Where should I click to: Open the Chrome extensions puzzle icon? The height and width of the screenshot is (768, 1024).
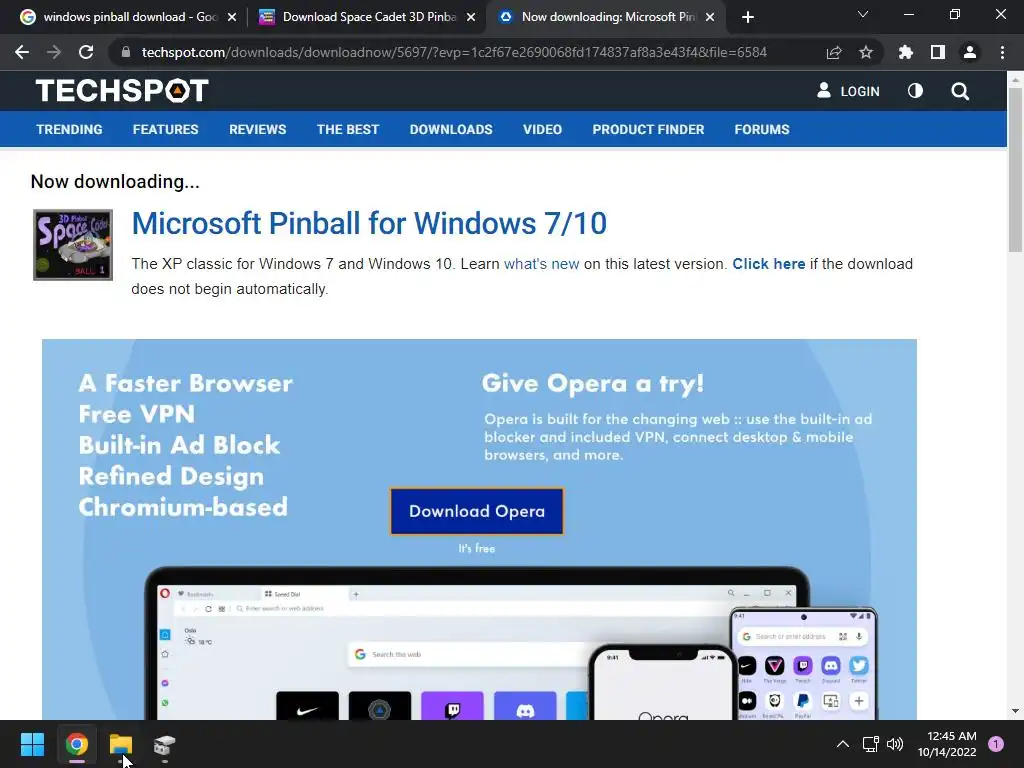[x=906, y=52]
